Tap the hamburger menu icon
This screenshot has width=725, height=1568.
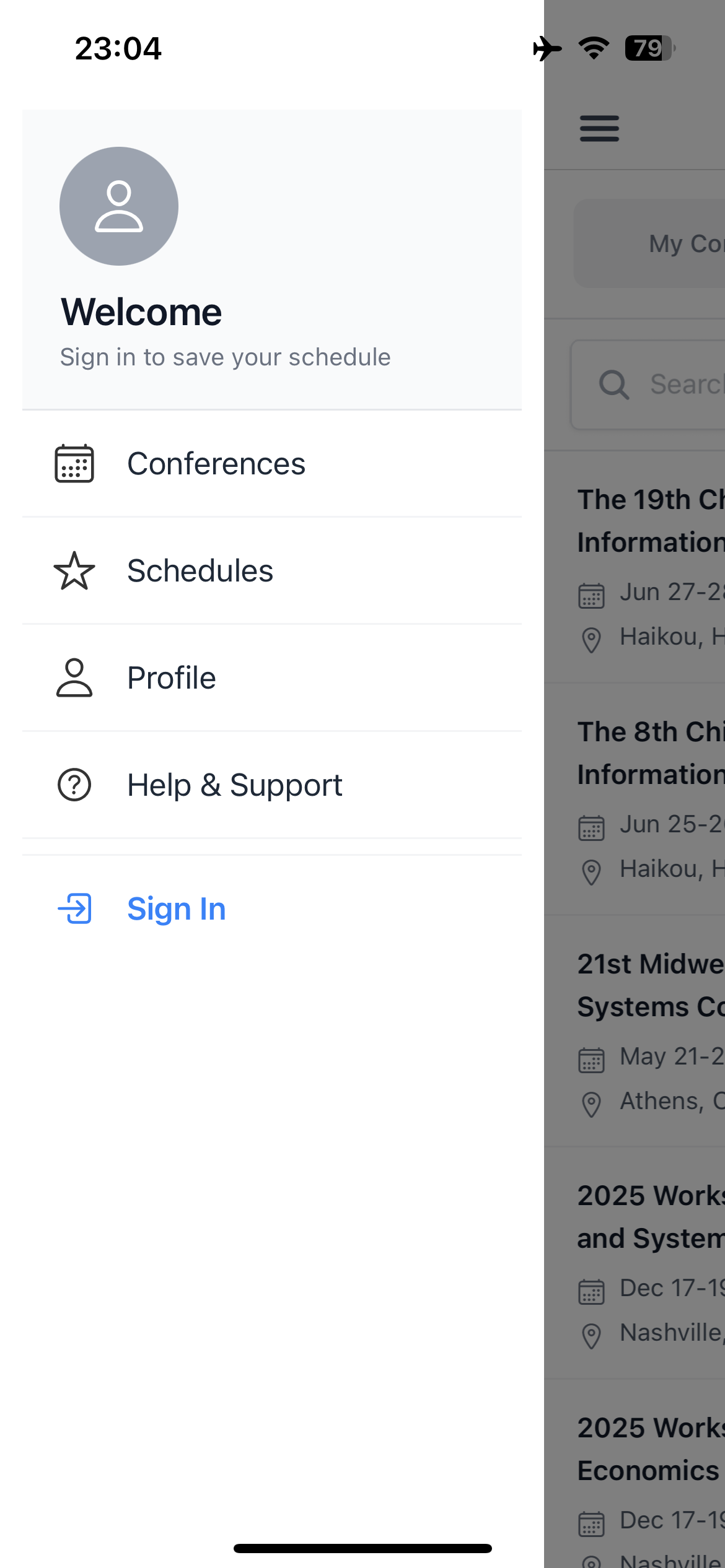tap(599, 129)
